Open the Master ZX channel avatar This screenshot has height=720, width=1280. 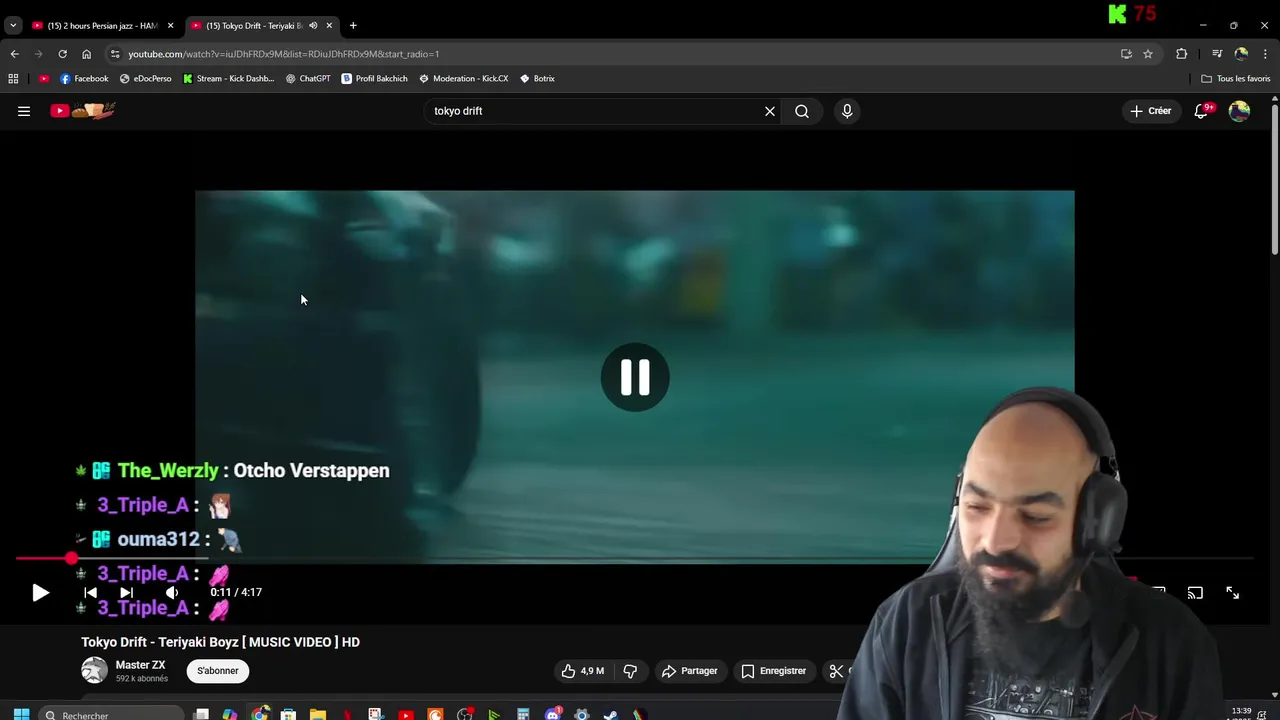pos(94,670)
